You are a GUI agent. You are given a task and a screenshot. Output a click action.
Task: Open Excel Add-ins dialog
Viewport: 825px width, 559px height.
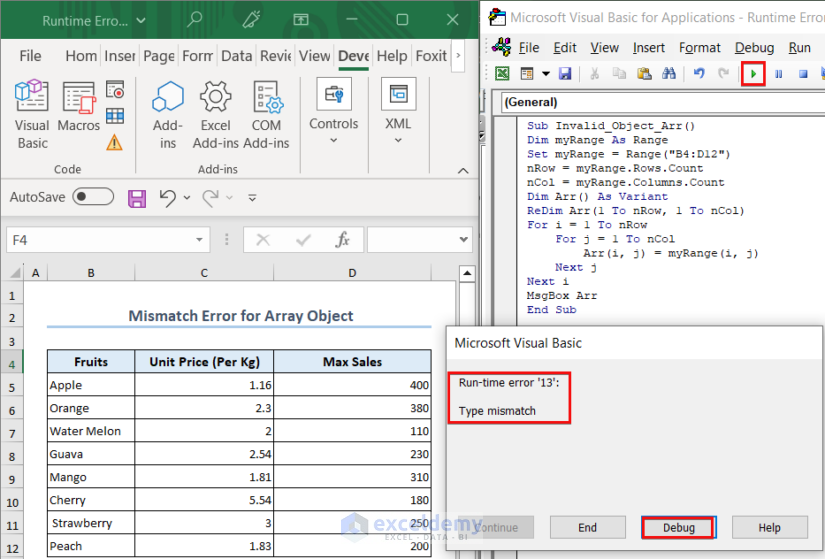[x=215, y=115]
